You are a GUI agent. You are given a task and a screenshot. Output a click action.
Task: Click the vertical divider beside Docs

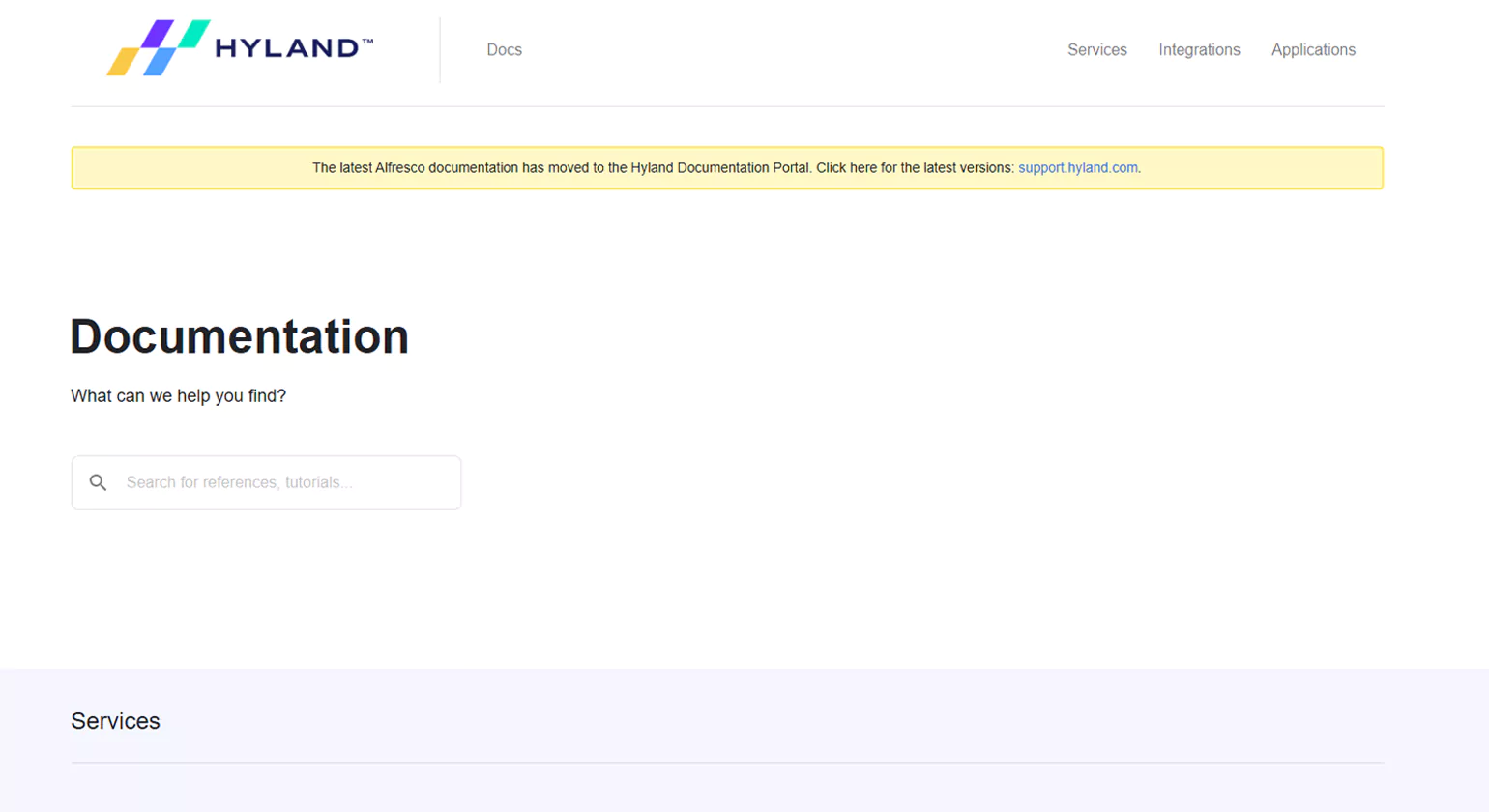[x=440, y=50]
